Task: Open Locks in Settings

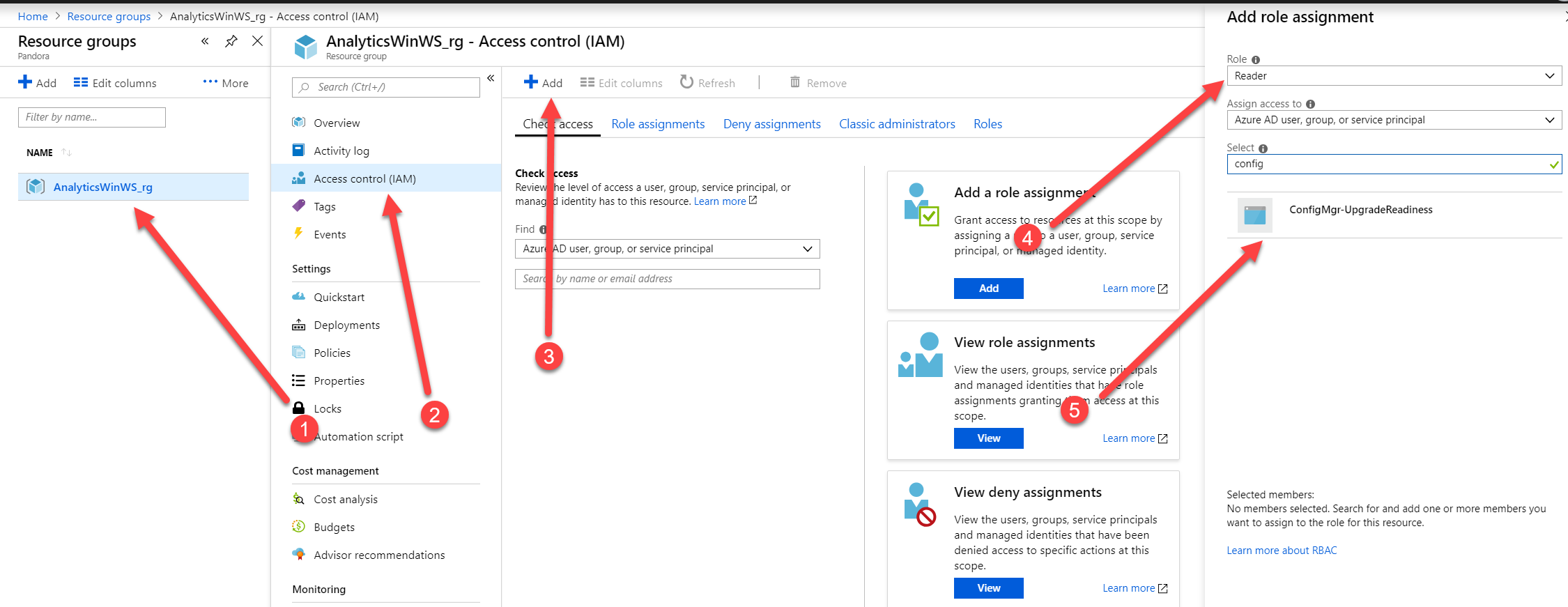Action: pyautogui.click(x=327, y=408)
